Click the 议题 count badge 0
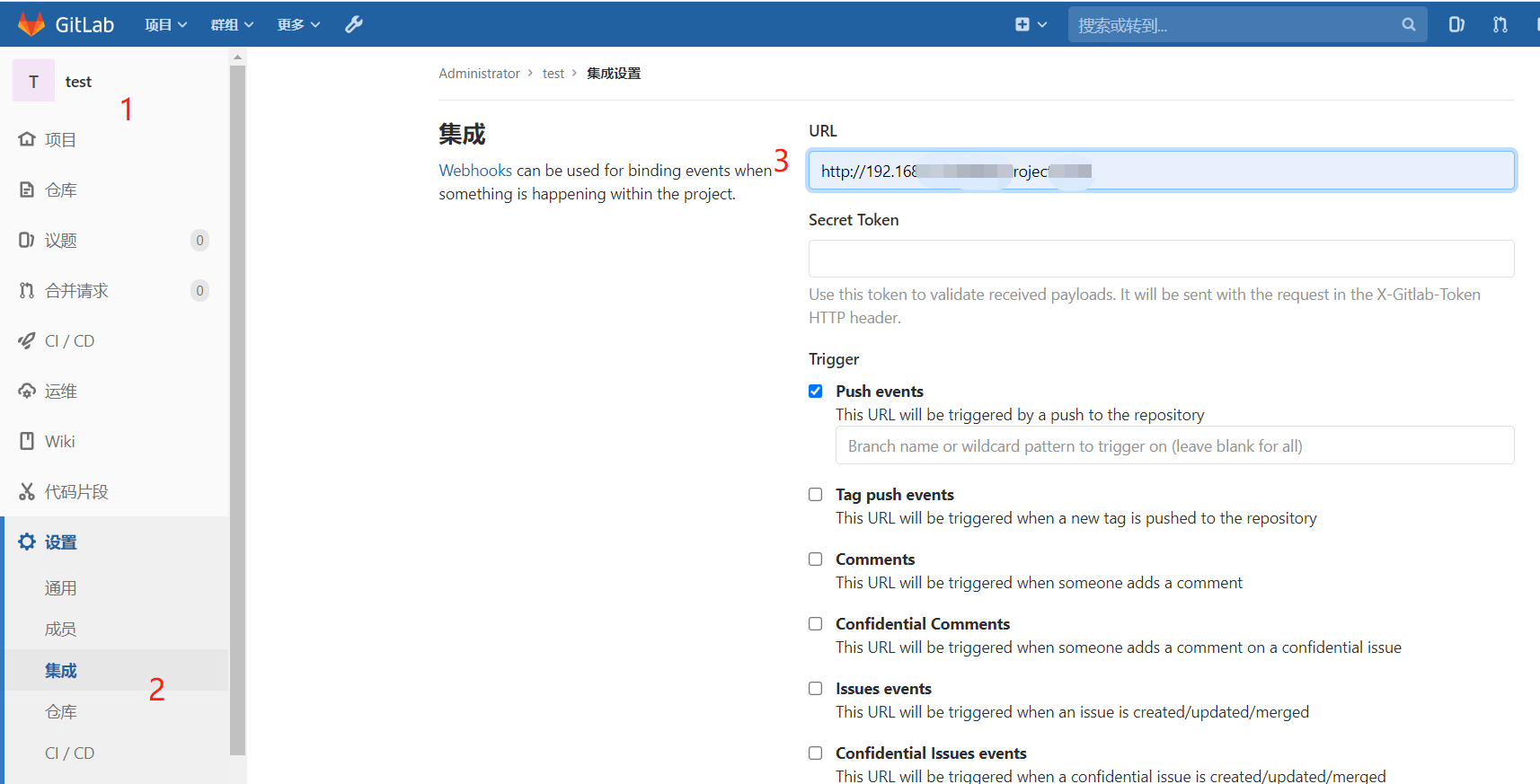 click(199, 240)
